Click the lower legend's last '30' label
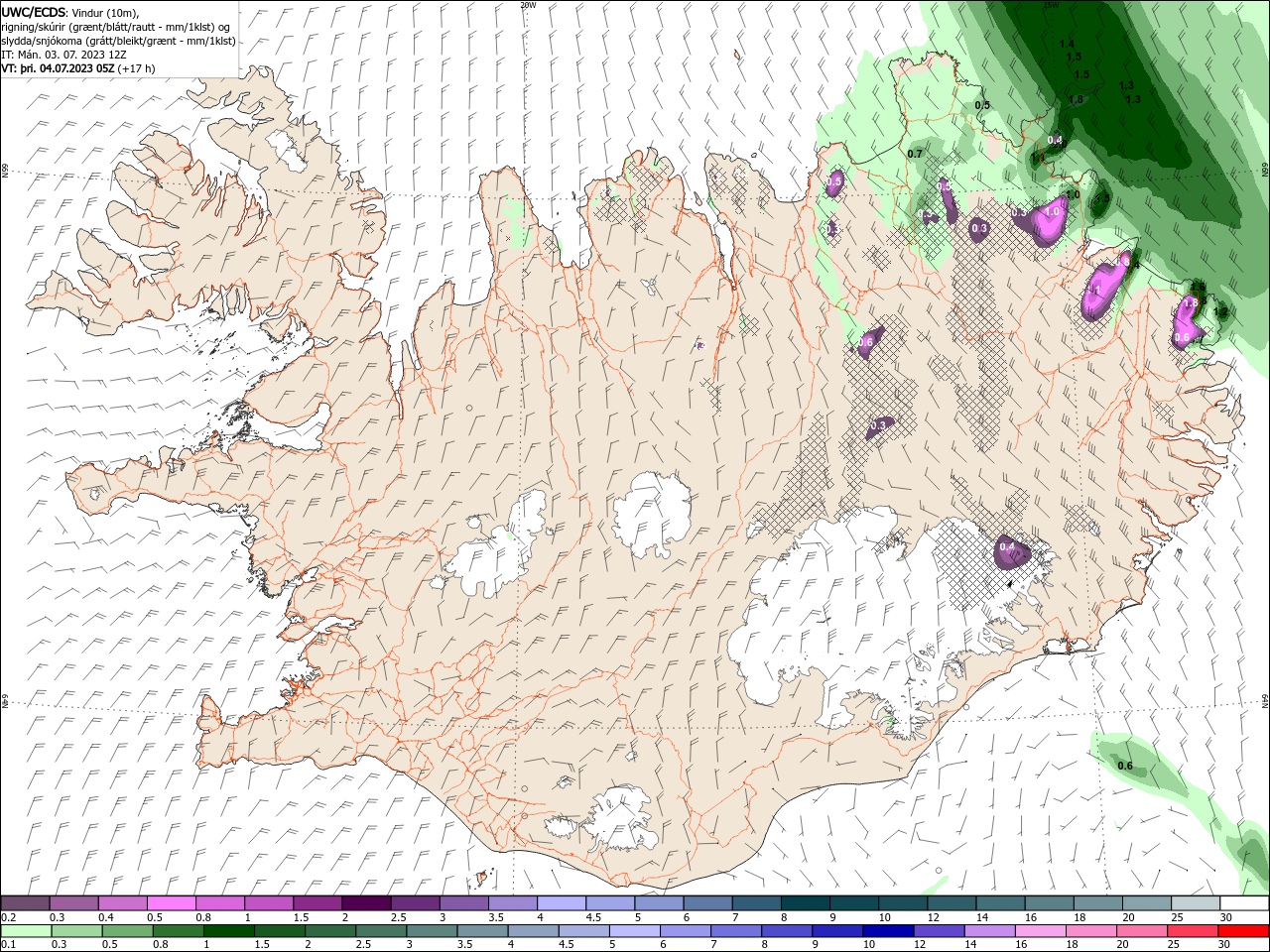 (1223, 945)
